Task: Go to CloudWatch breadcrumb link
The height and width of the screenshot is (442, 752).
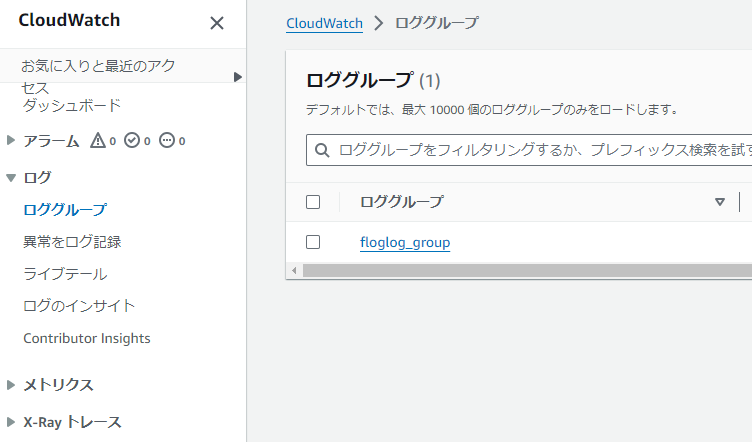Action: pos(324,23)
